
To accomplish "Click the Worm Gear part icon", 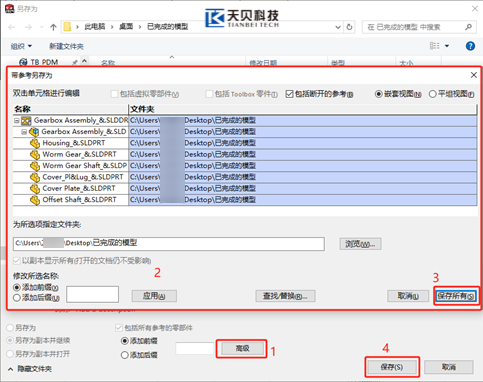I will click(35, 155).
